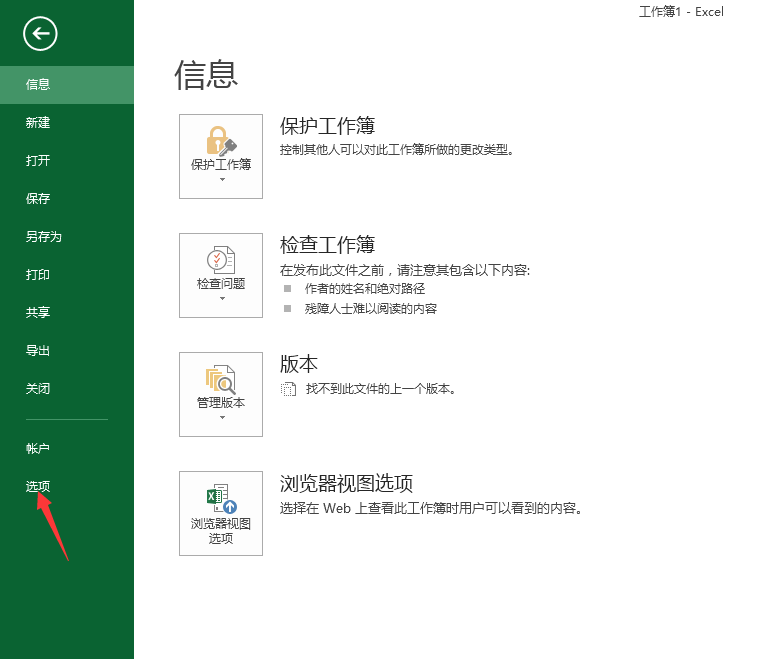
Task: Click the 版本 section heading
Action: (299, 364)
